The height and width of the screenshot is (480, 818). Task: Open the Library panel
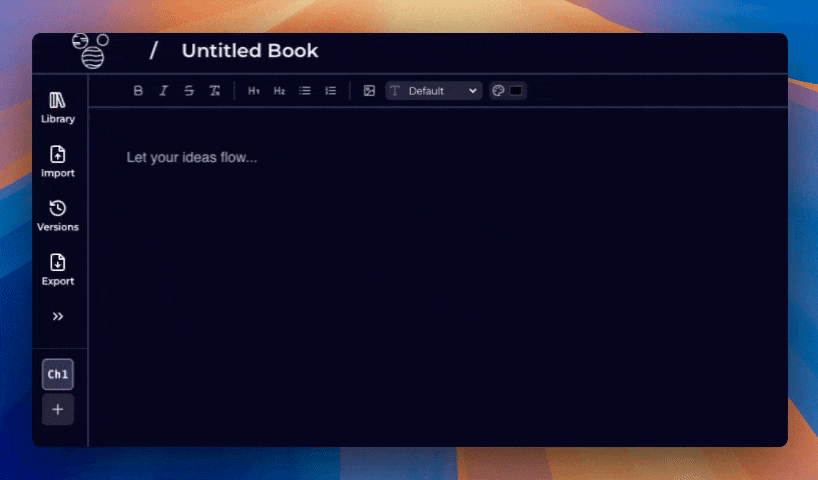[58, 108]
